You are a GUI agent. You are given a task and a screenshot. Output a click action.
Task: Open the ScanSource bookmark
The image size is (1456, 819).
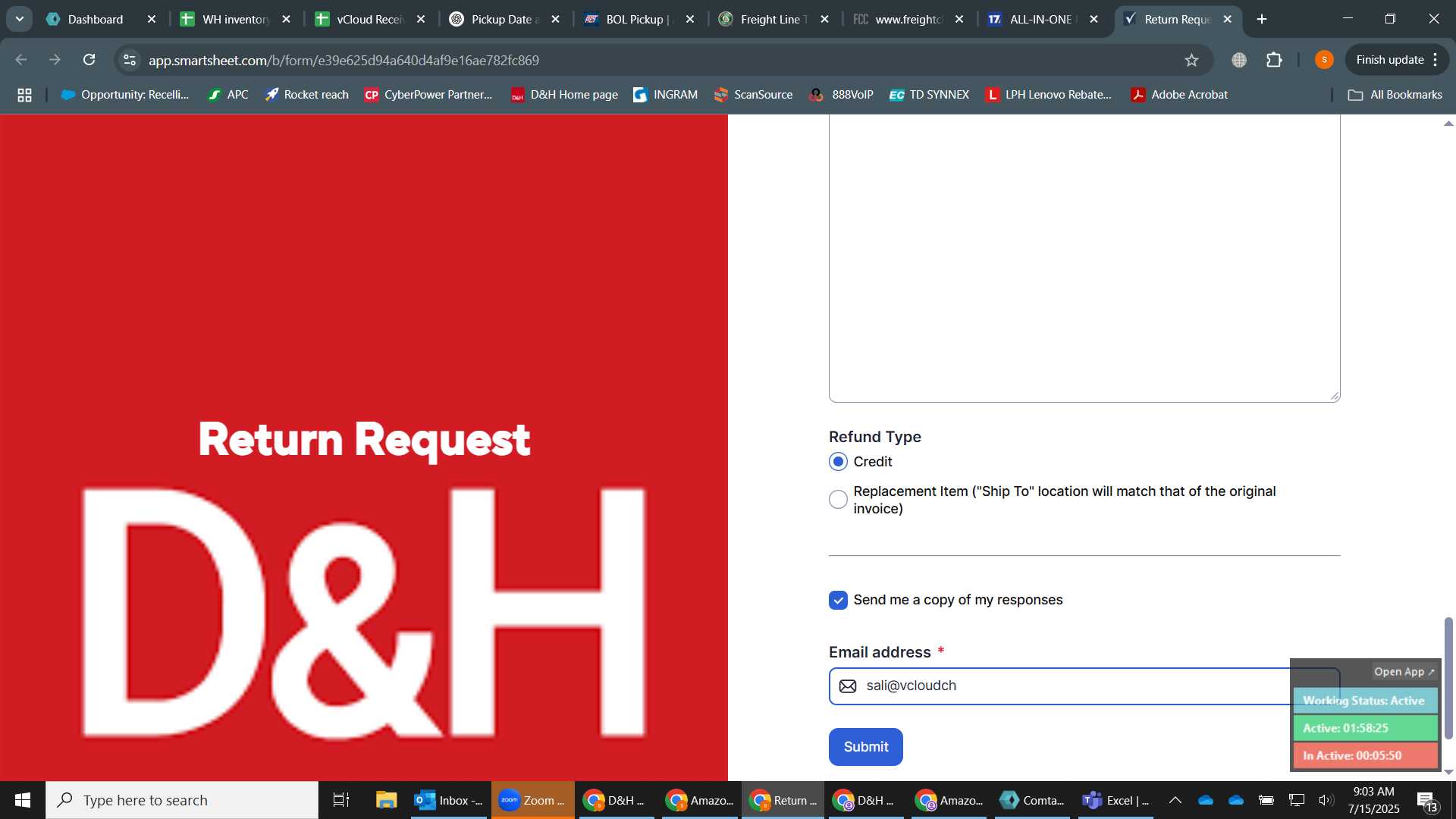pos(753,95)
